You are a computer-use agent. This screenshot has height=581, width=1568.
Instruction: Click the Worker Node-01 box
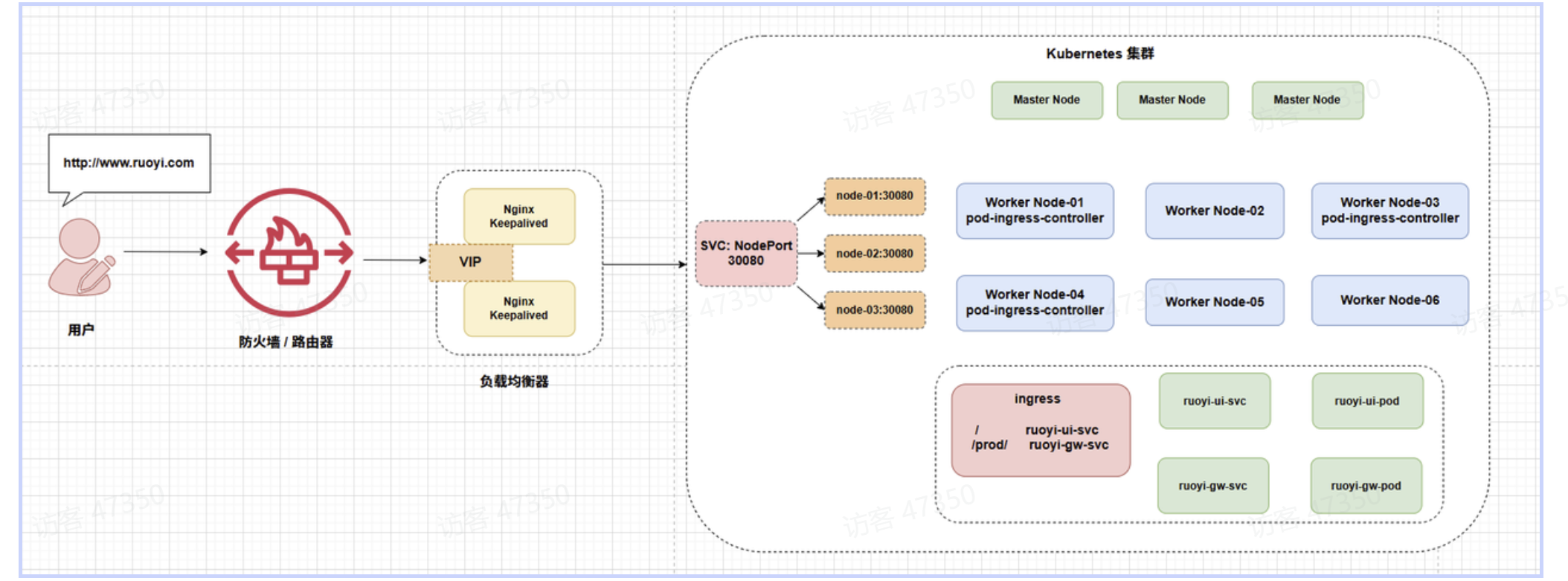click(x=1035, y=211)
